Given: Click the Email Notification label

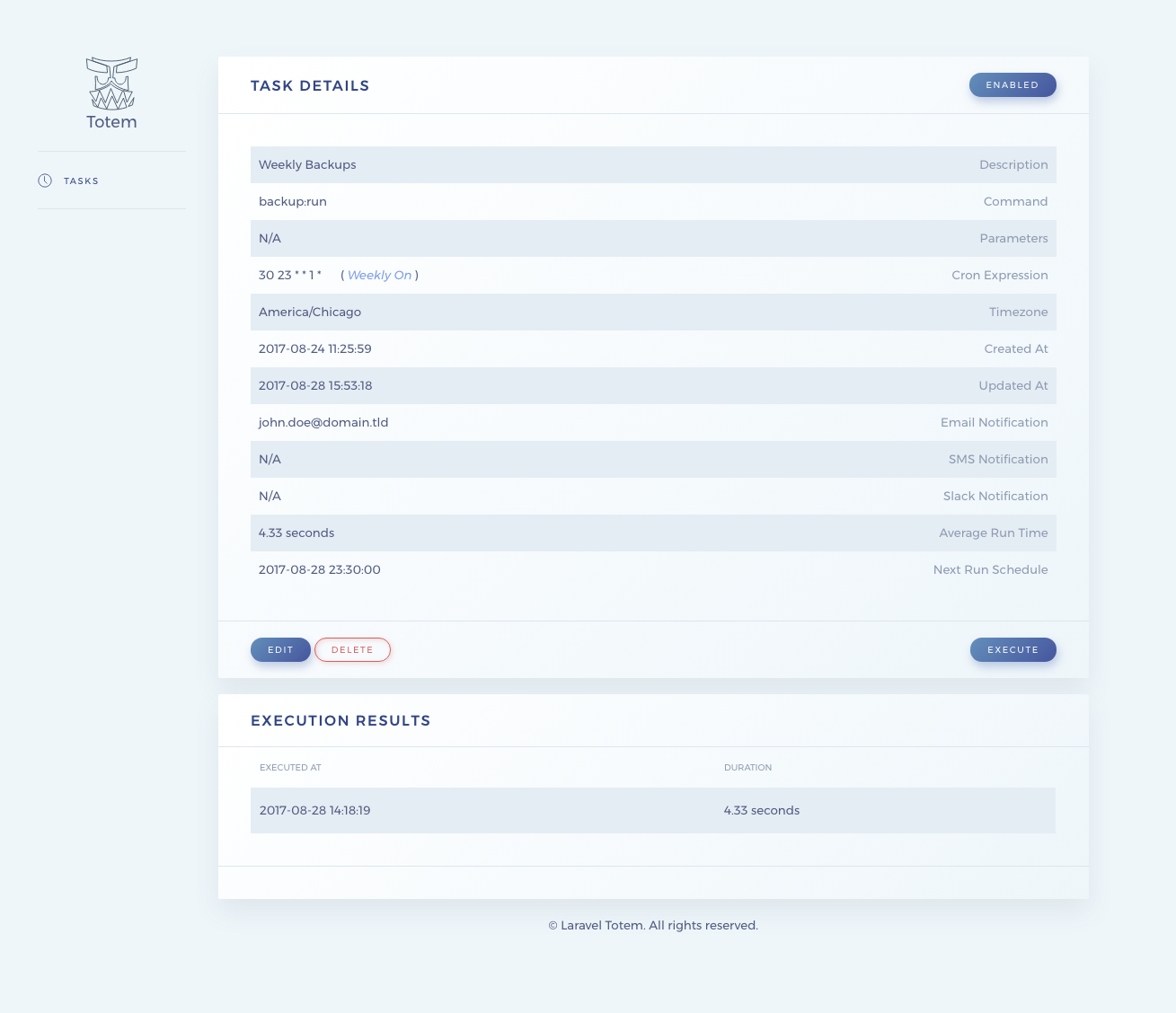Looking at the screenshot, I should pyautogui.click(x=995, y=422).
